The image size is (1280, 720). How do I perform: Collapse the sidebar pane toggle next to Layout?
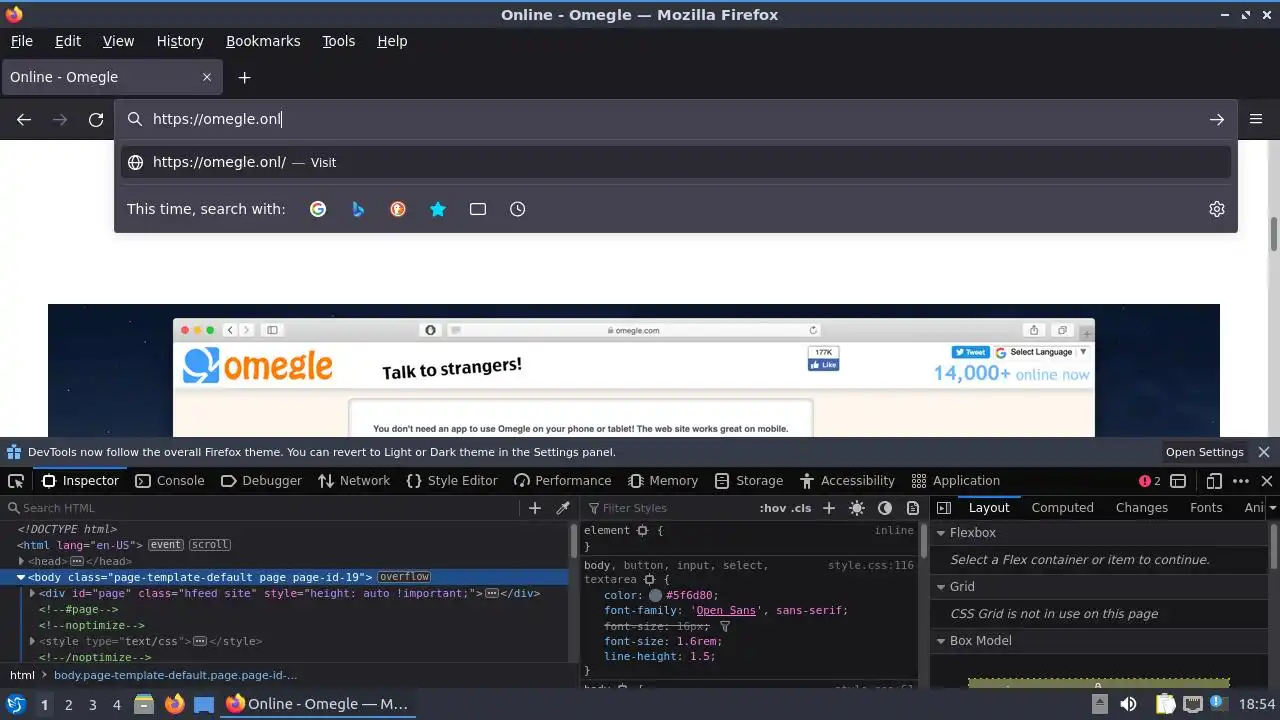pos(943,508)
